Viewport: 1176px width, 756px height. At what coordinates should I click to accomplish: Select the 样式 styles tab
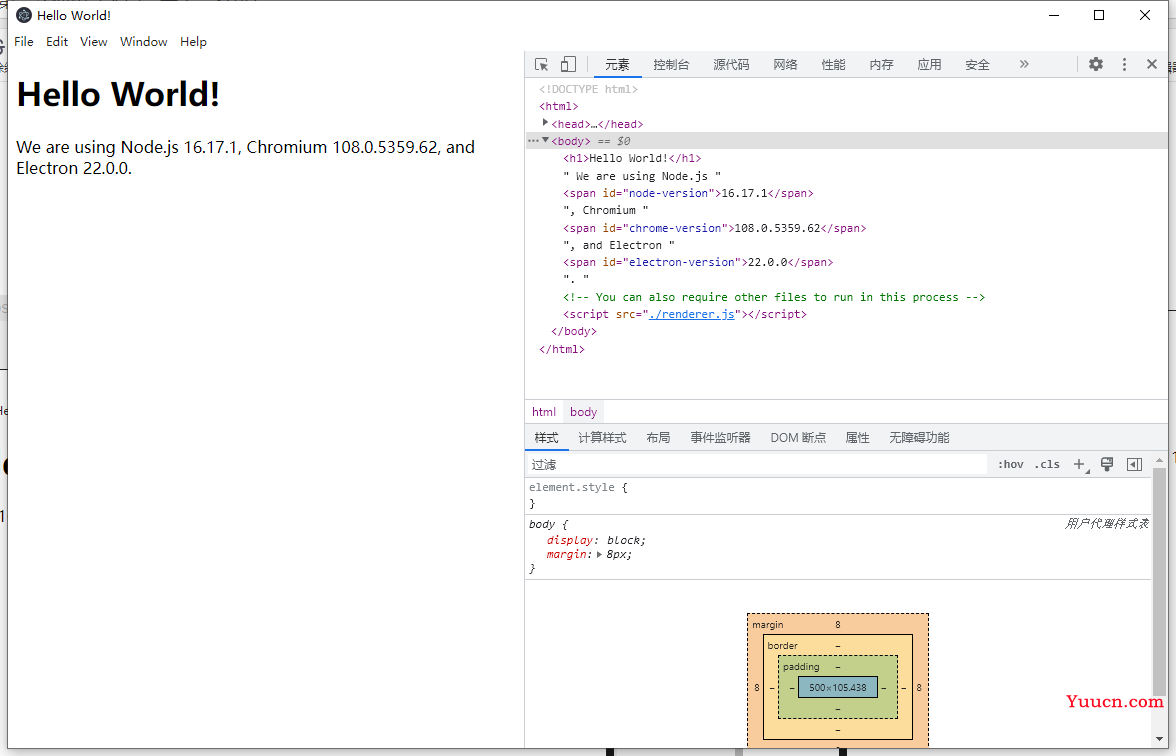(546, 438)
